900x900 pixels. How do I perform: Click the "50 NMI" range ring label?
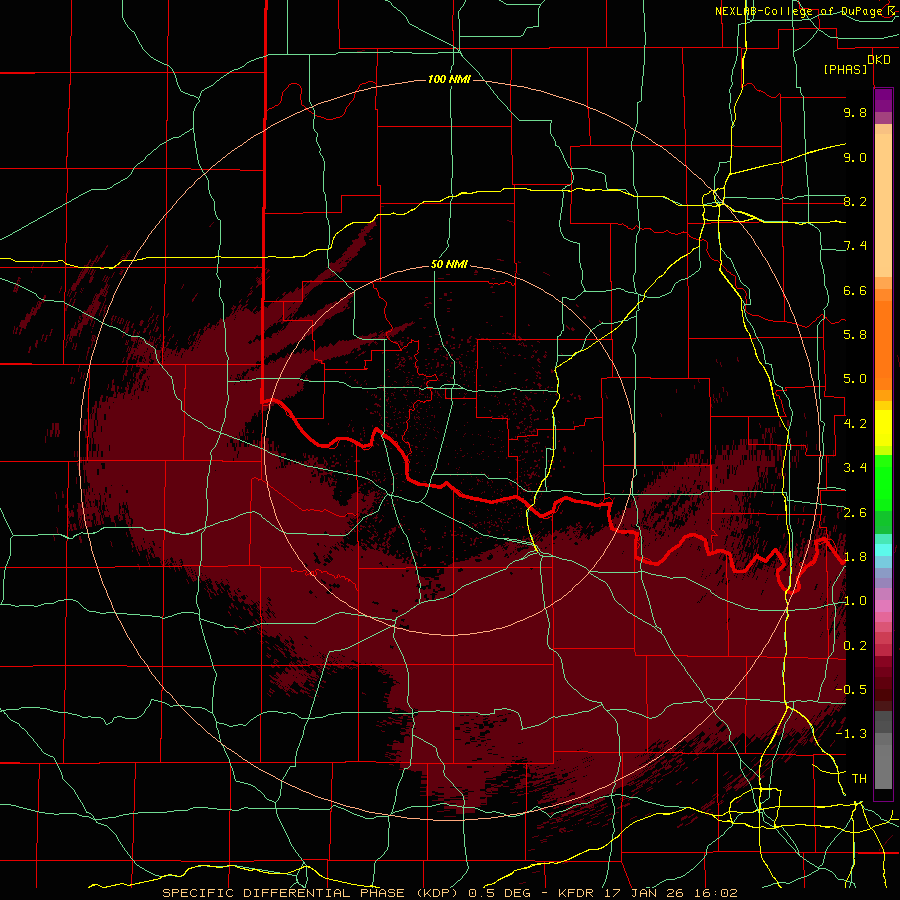tap(449, 265)
